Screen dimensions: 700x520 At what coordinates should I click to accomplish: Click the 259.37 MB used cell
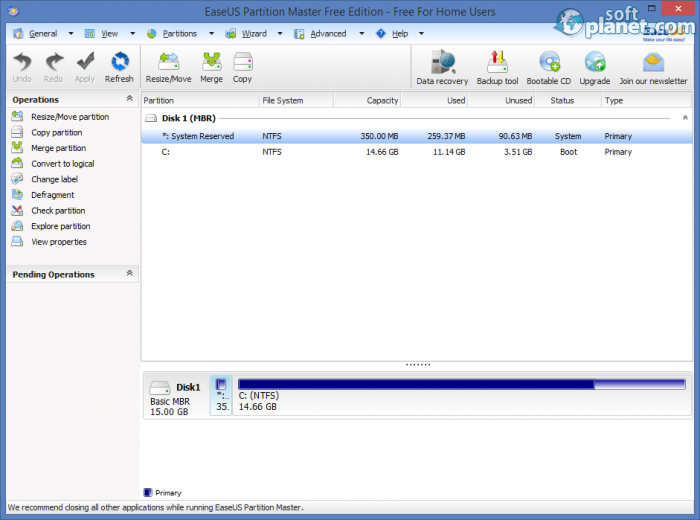[x=446, y=136]
